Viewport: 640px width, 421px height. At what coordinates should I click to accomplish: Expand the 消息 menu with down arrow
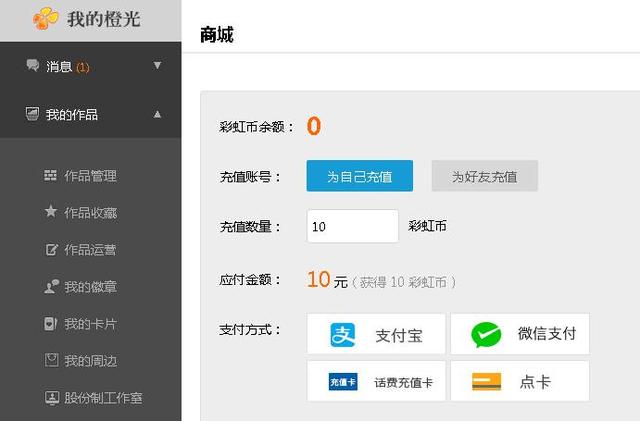[x=157, y=65]
